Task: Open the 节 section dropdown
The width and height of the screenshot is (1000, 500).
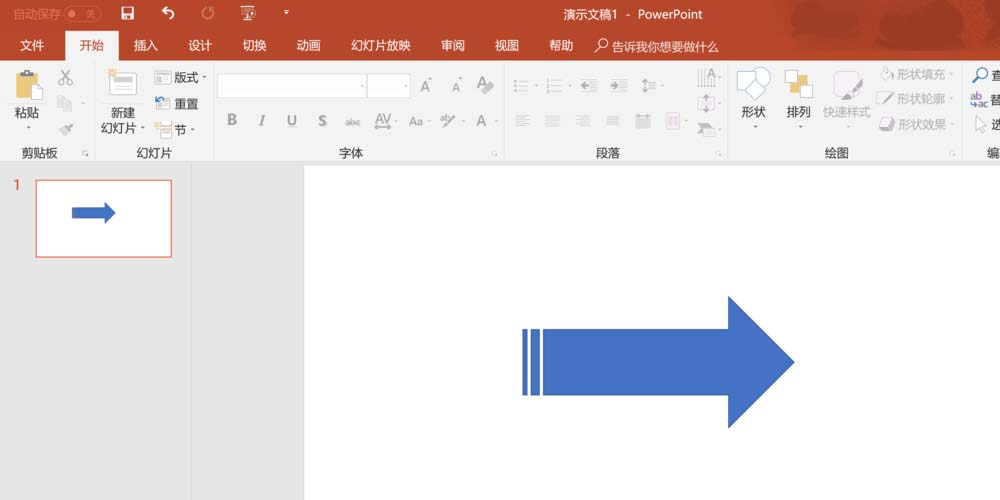Action: (175, 130)
